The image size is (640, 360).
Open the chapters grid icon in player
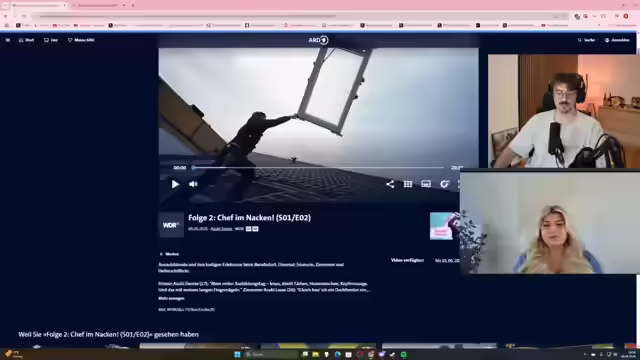408,184
